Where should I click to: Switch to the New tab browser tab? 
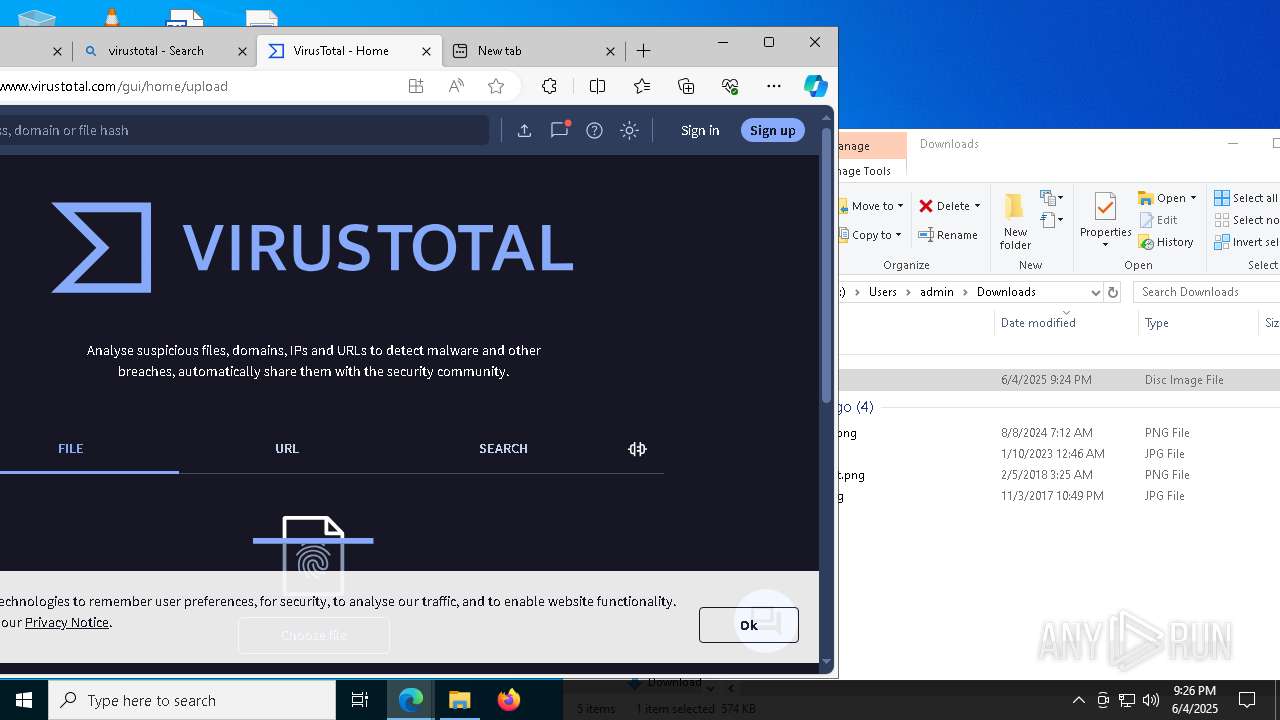pyautogui.click(x=534, y=50)
